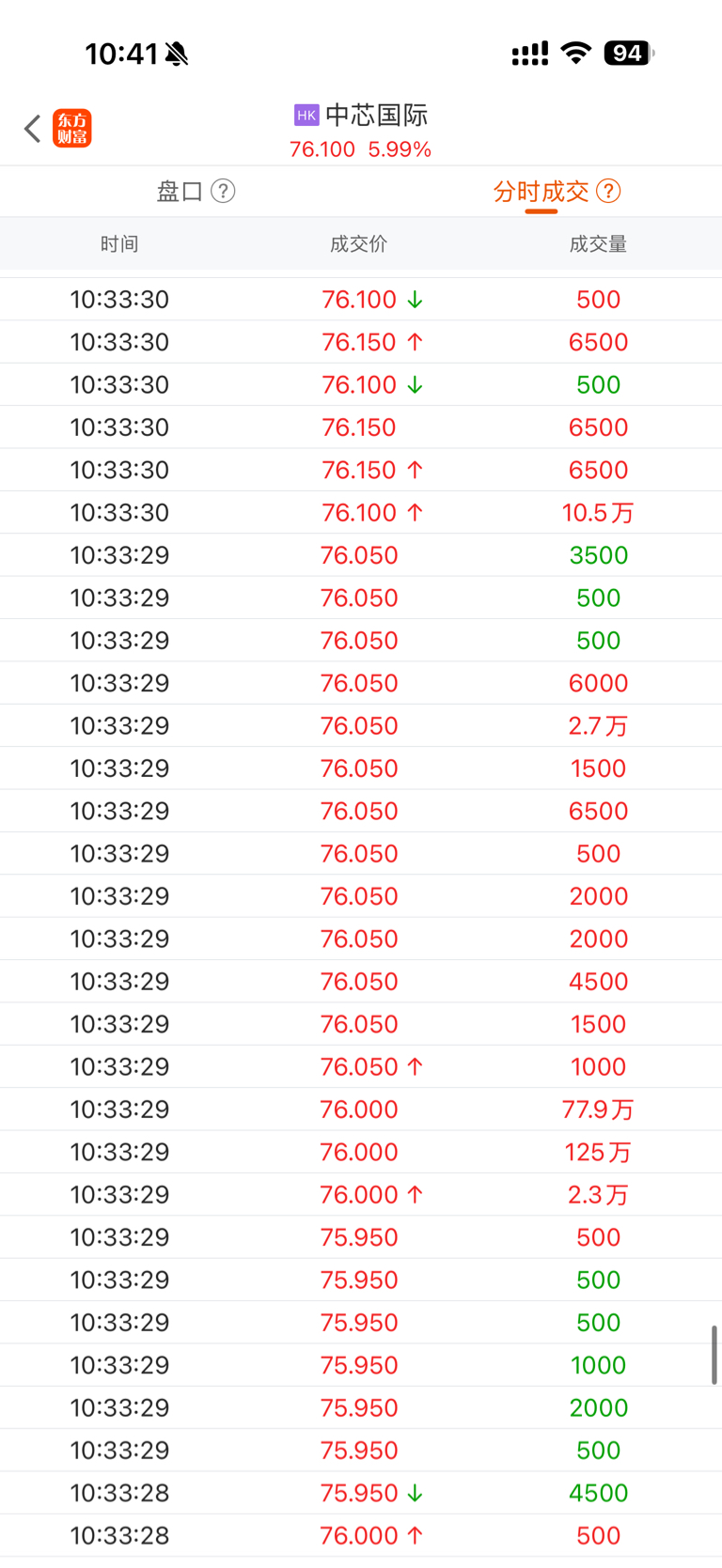Image resolution: width=722 pixels, height=1568 pixels.
Task: Select the trade row with 125万 volume
Action: [x=361, y=1152]
